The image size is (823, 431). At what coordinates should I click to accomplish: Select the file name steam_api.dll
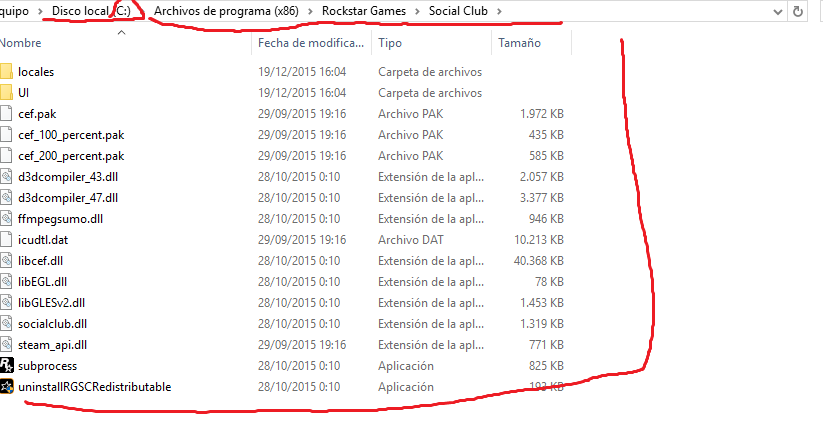(52, 345)
